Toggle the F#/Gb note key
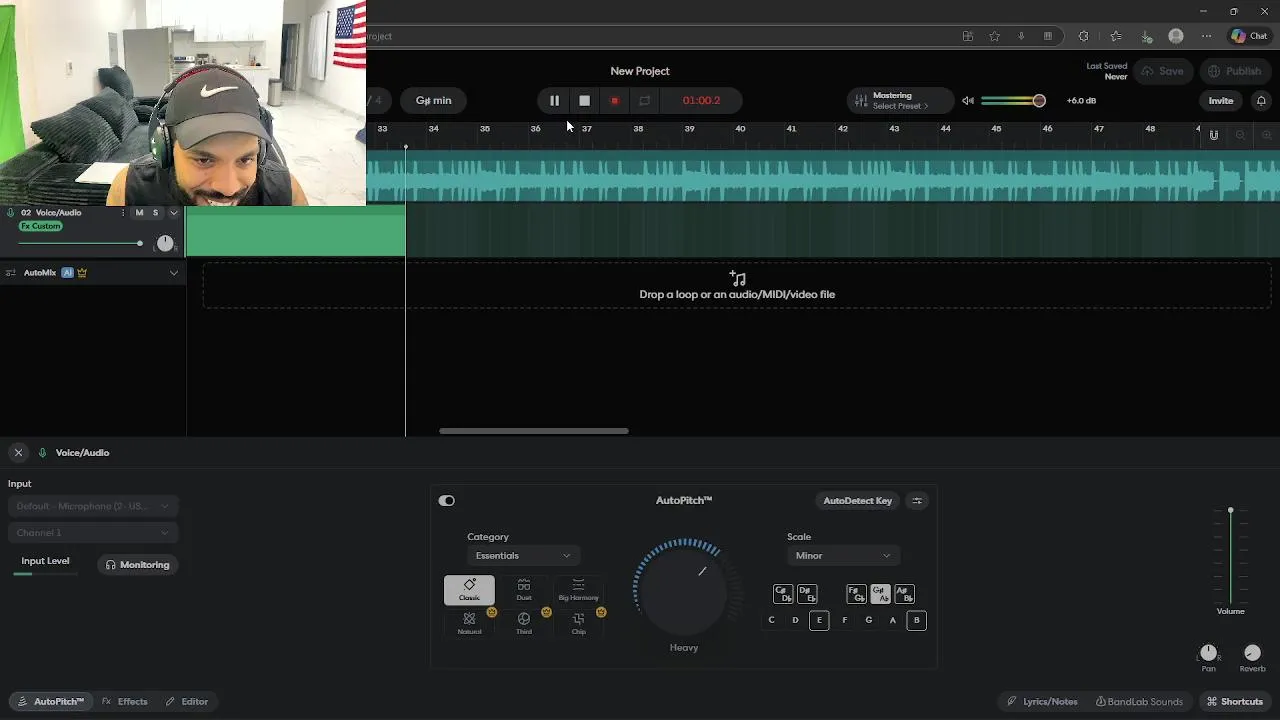This screenshot has height=720, width=1280. (856, 594)
